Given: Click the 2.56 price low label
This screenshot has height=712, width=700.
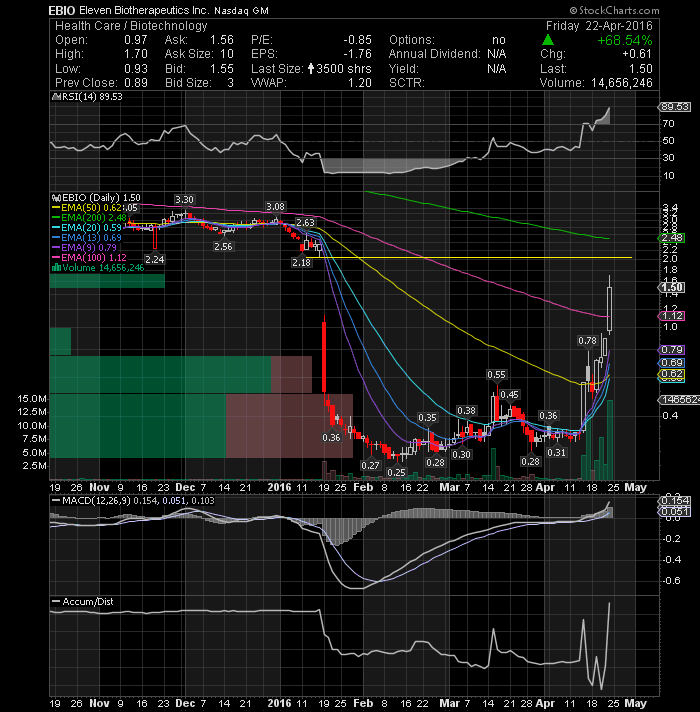Looking at the screenshot, I should pos(223,247).
